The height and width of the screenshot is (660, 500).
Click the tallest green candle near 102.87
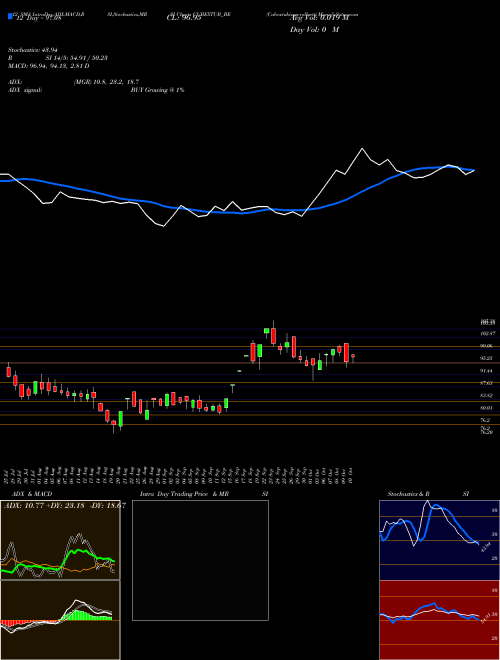(266, 331)
